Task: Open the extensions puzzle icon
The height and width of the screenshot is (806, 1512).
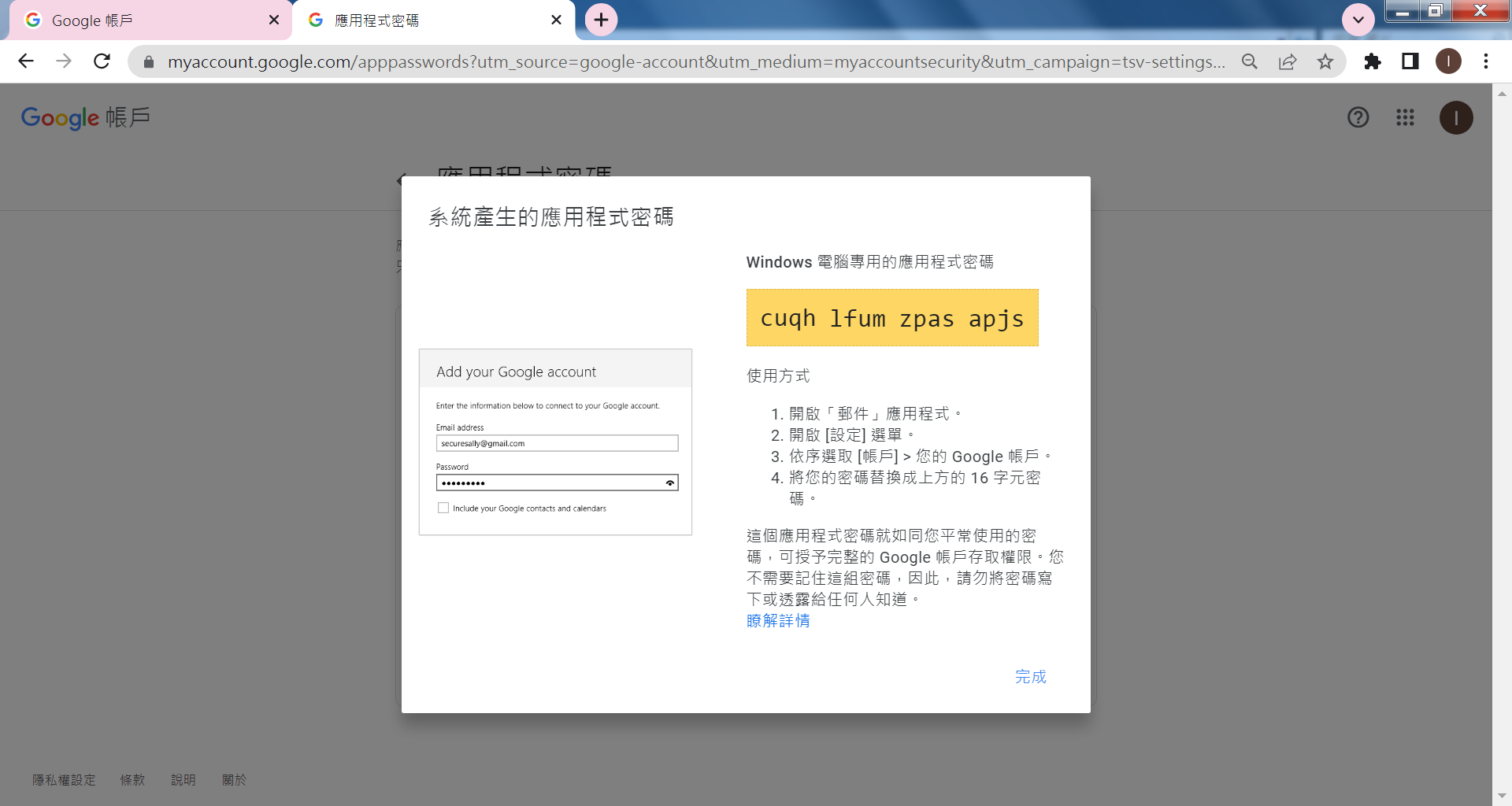Action: click(1373, 61)
